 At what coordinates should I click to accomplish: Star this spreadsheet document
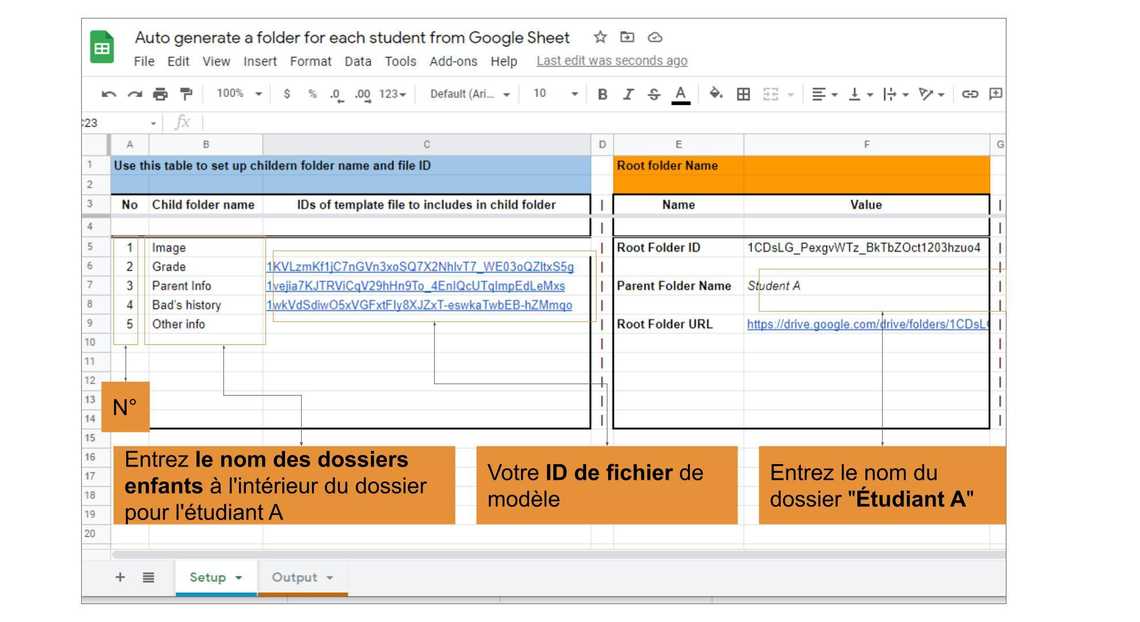point(600,37)
